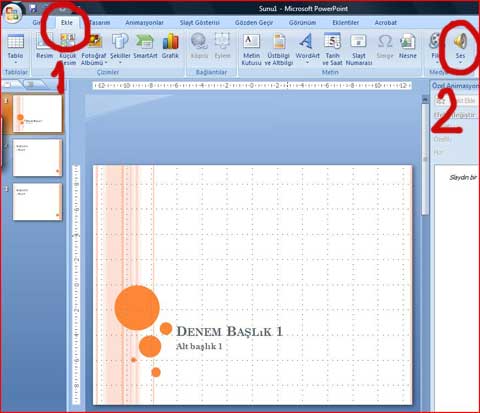Open the Acrobat tab

tap(386, 23)
